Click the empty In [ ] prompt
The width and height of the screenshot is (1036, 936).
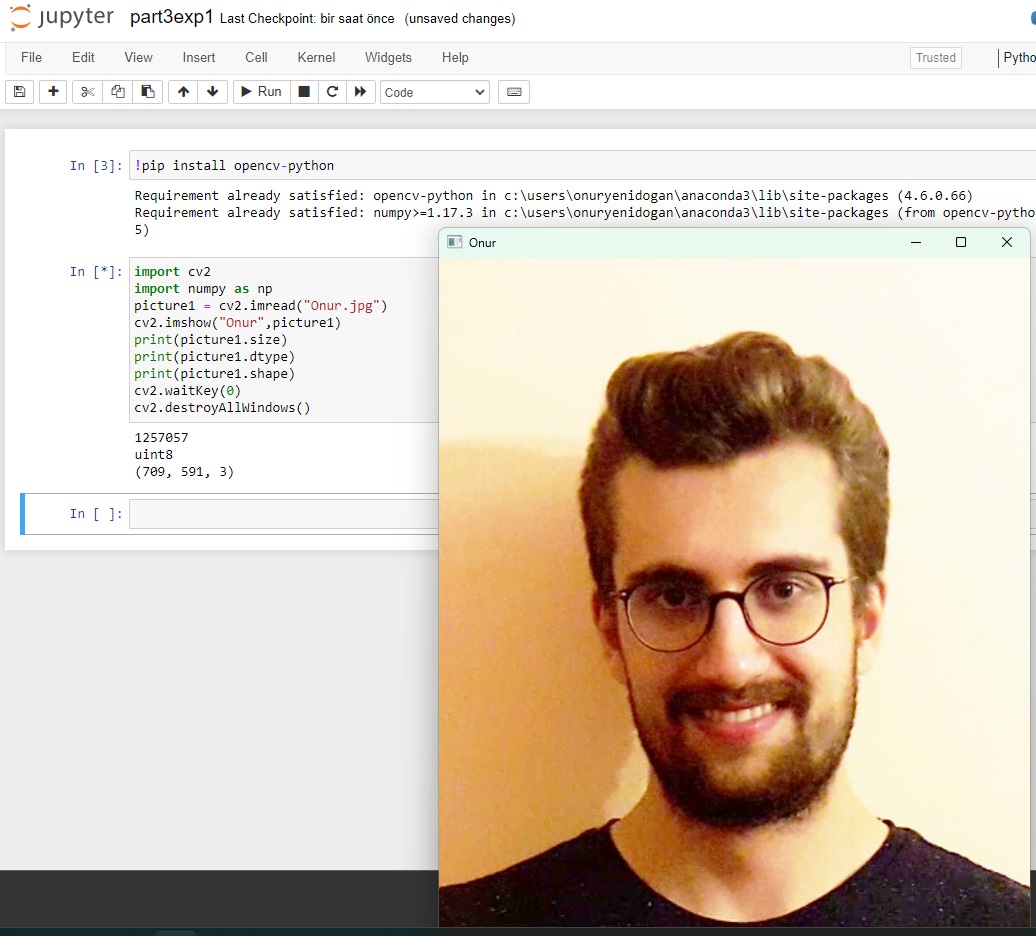[x=96, y=513]
